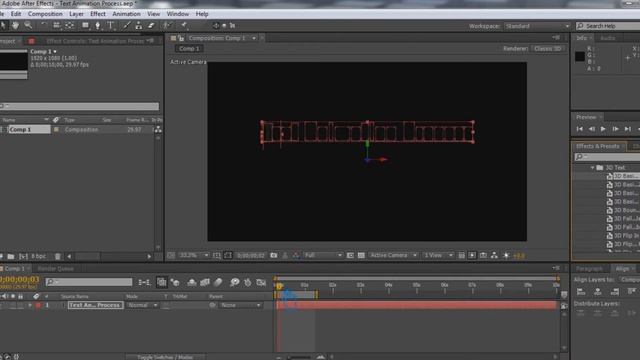Select the Pan Behind anchor point tool
Image resolution: width=640 pixels, height=360 pixels.
[x=70, y=25]
